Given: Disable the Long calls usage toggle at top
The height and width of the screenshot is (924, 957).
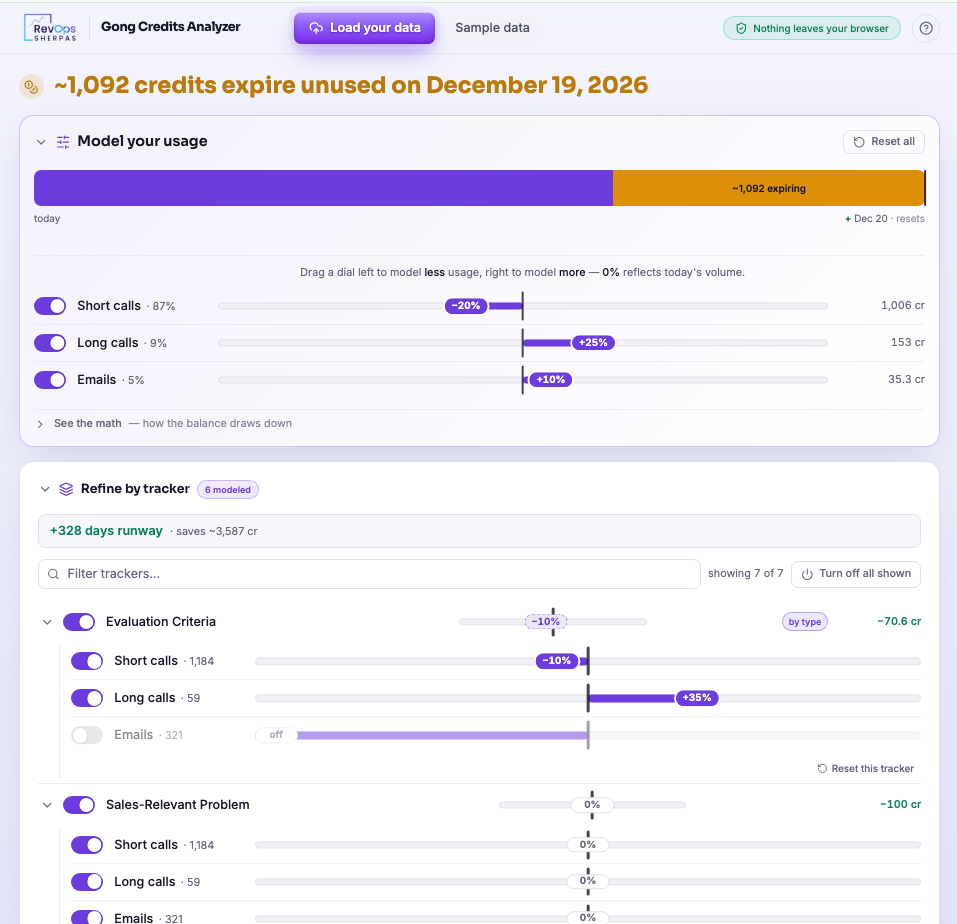Looking at the screenshot, I should pos(50,343).
